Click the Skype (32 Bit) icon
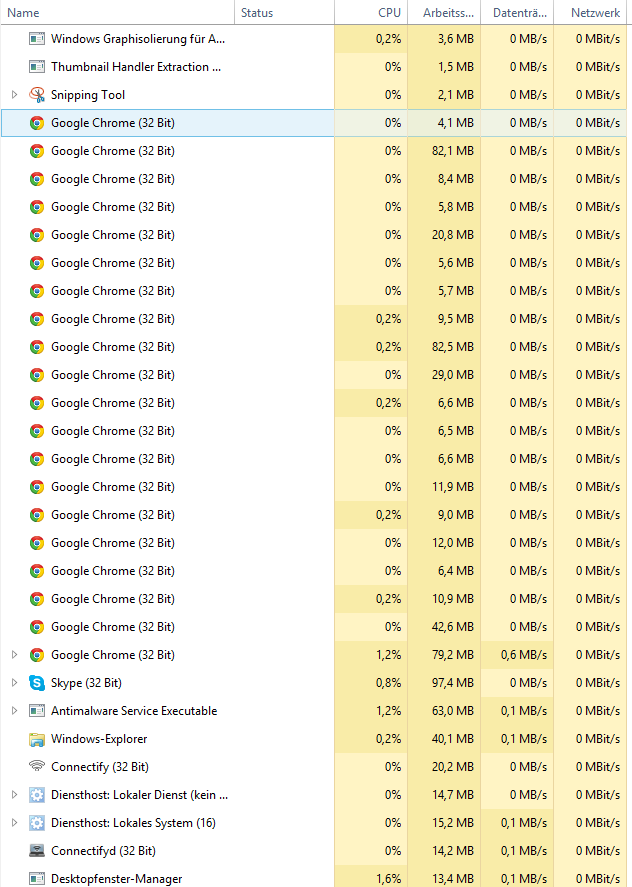 (37, 683)
